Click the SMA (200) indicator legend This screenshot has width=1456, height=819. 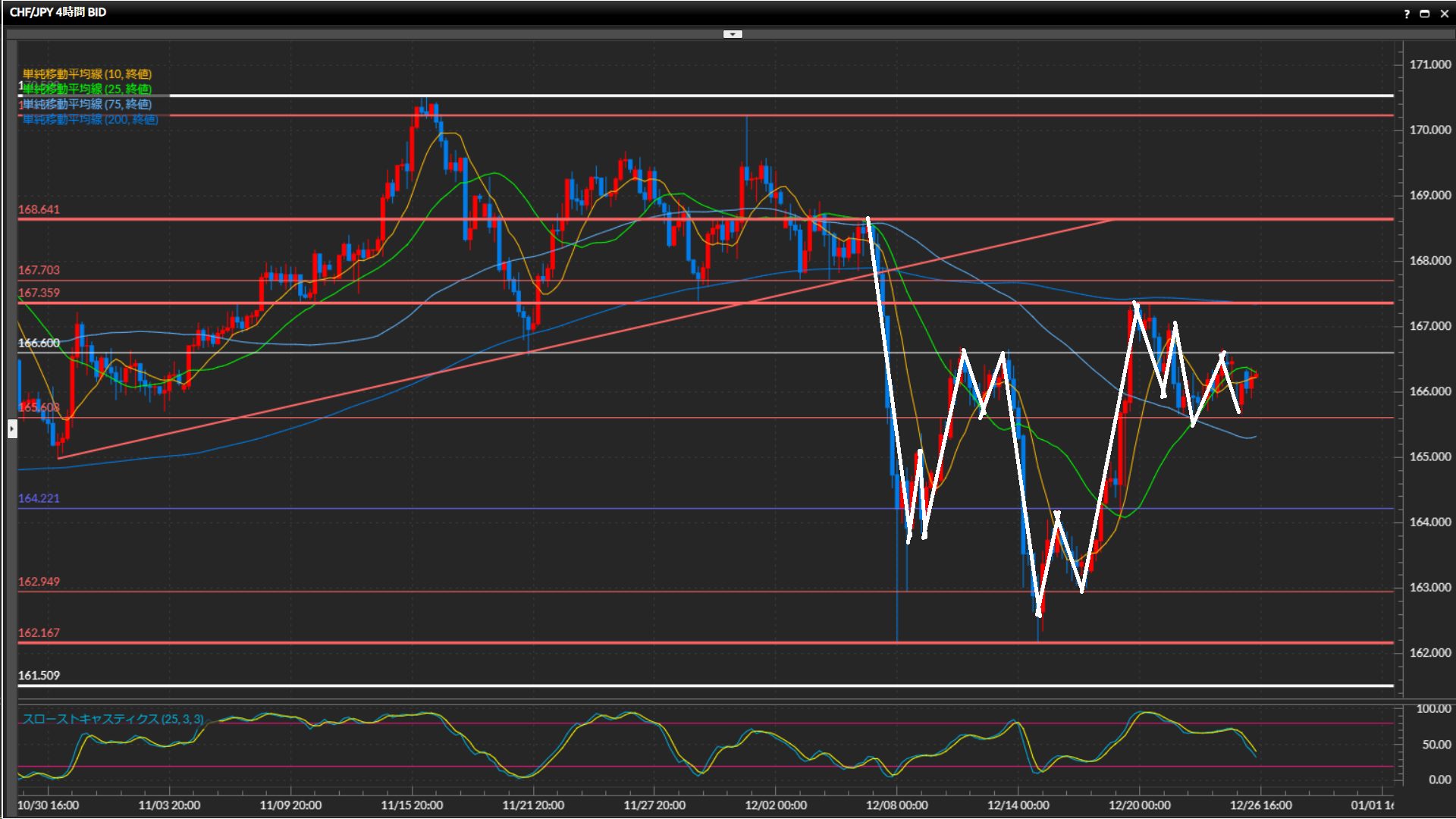tap(89, 119)
